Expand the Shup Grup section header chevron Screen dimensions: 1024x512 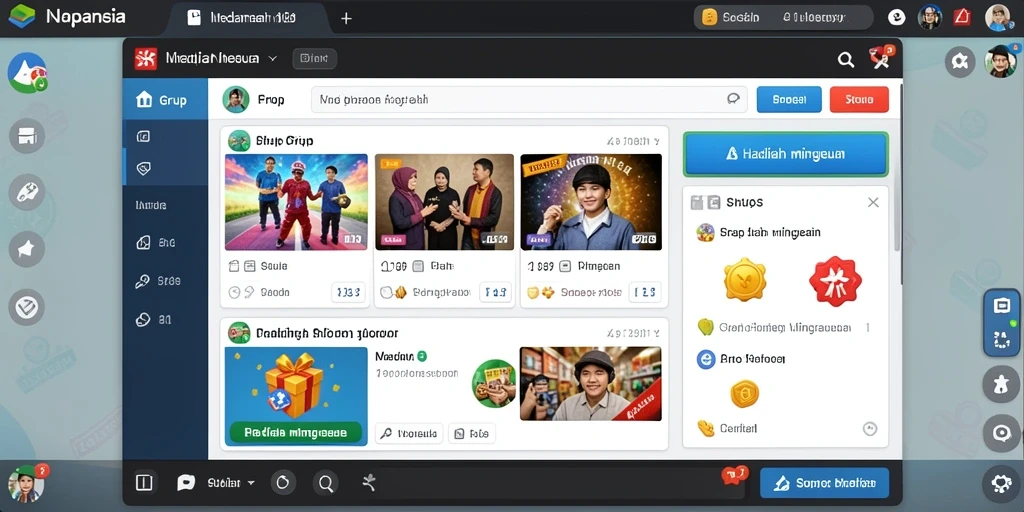pyautogui.click(x=656, y=140)
